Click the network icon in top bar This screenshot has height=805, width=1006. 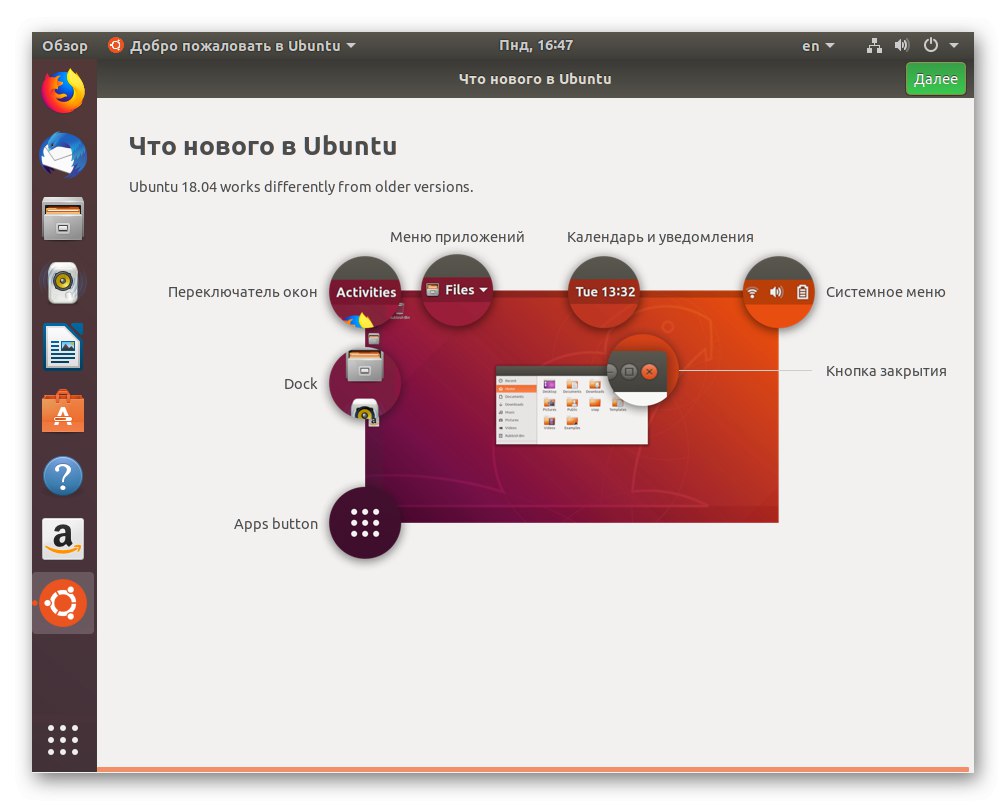874,46
